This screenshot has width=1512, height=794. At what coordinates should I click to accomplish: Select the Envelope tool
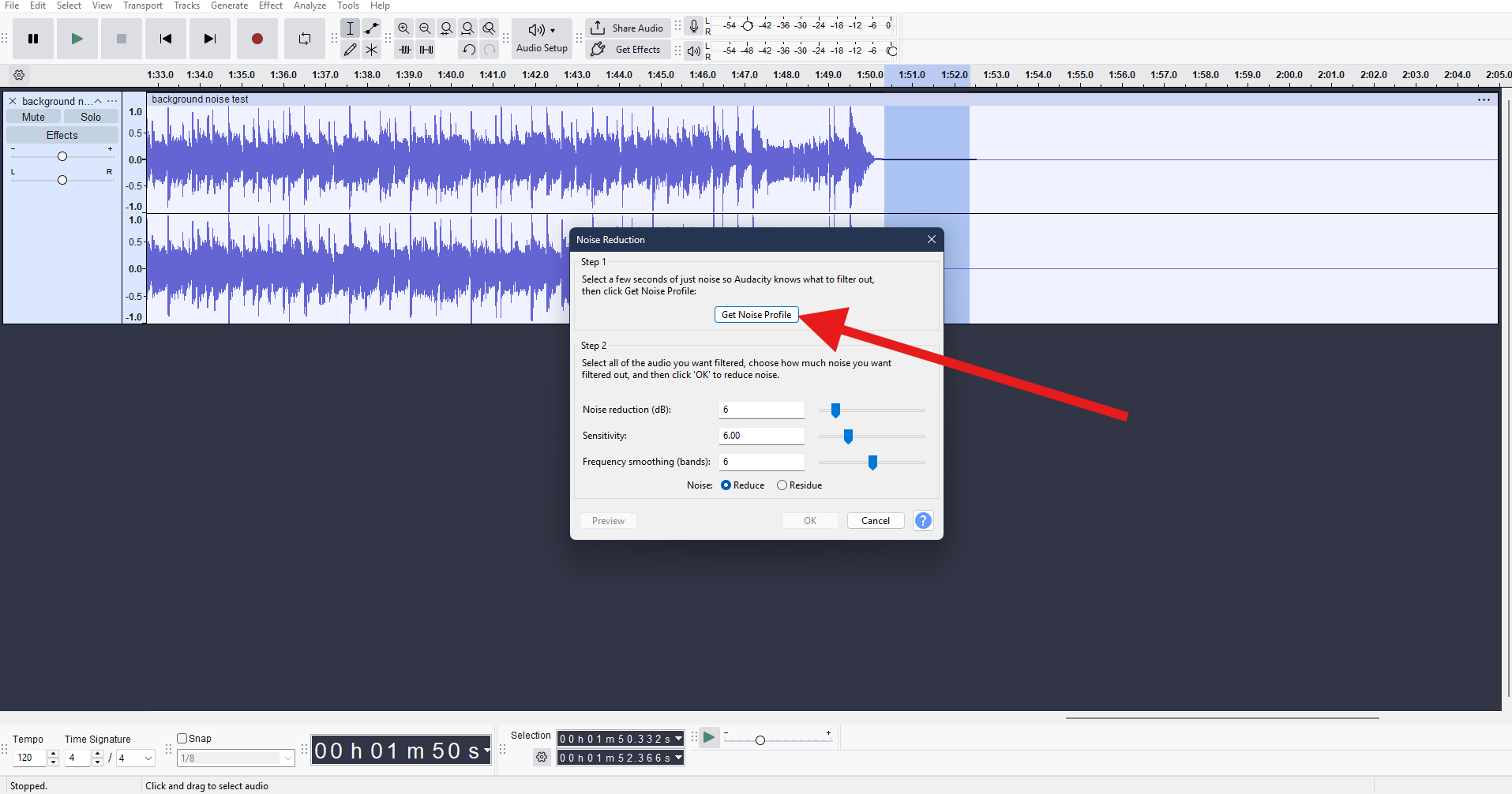pyautogui.click(x=372, y=28)
